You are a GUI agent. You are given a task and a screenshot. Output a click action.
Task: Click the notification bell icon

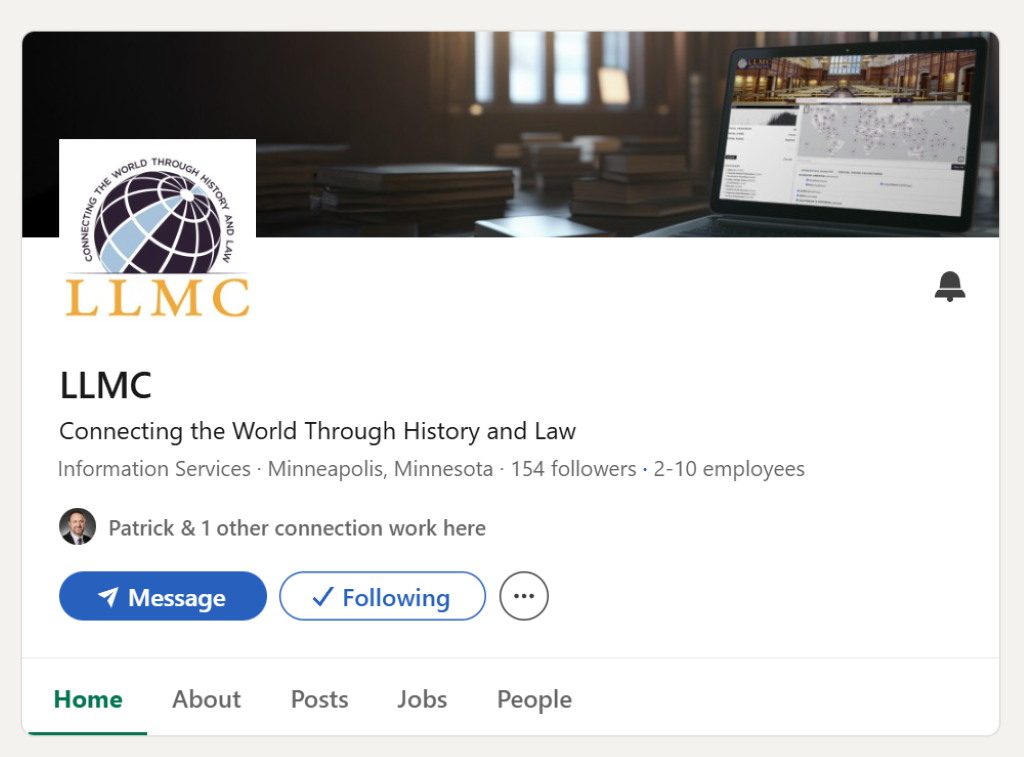950,286
